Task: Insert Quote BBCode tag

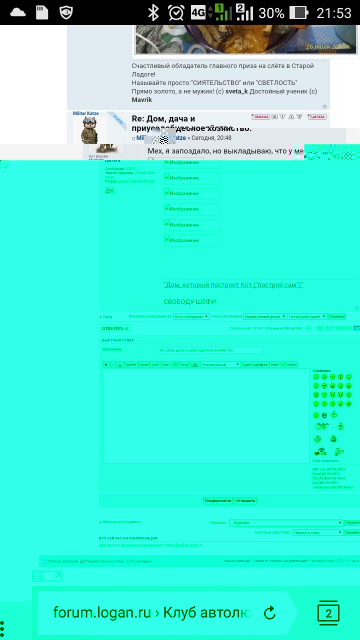Action: tap(131, 364)
